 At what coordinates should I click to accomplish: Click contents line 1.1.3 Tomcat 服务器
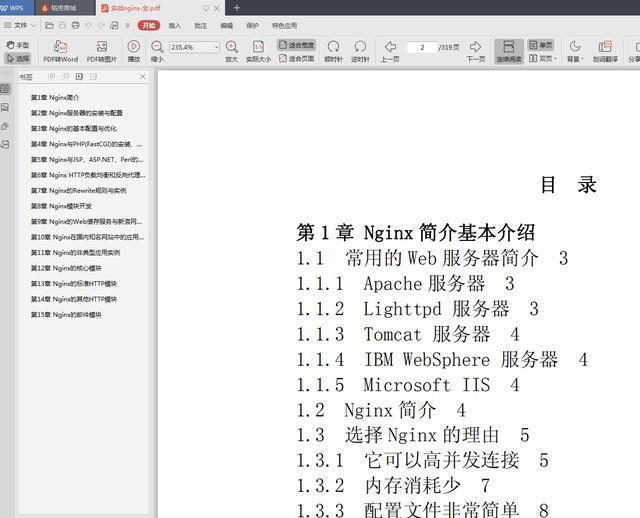pyautogui.click(x=408, y=334)
